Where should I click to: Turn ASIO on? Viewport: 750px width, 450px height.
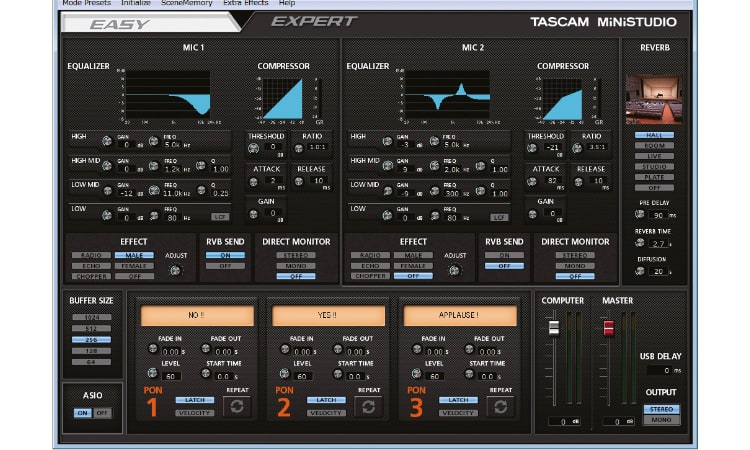[83, 413]
